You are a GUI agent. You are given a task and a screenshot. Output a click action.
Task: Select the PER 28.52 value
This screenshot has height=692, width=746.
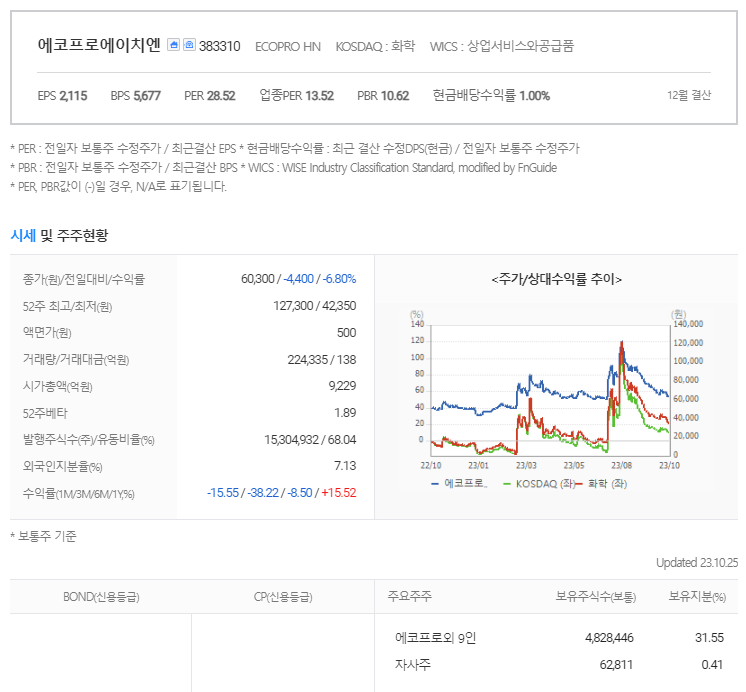pyautogui.click(x=209, y=96)
